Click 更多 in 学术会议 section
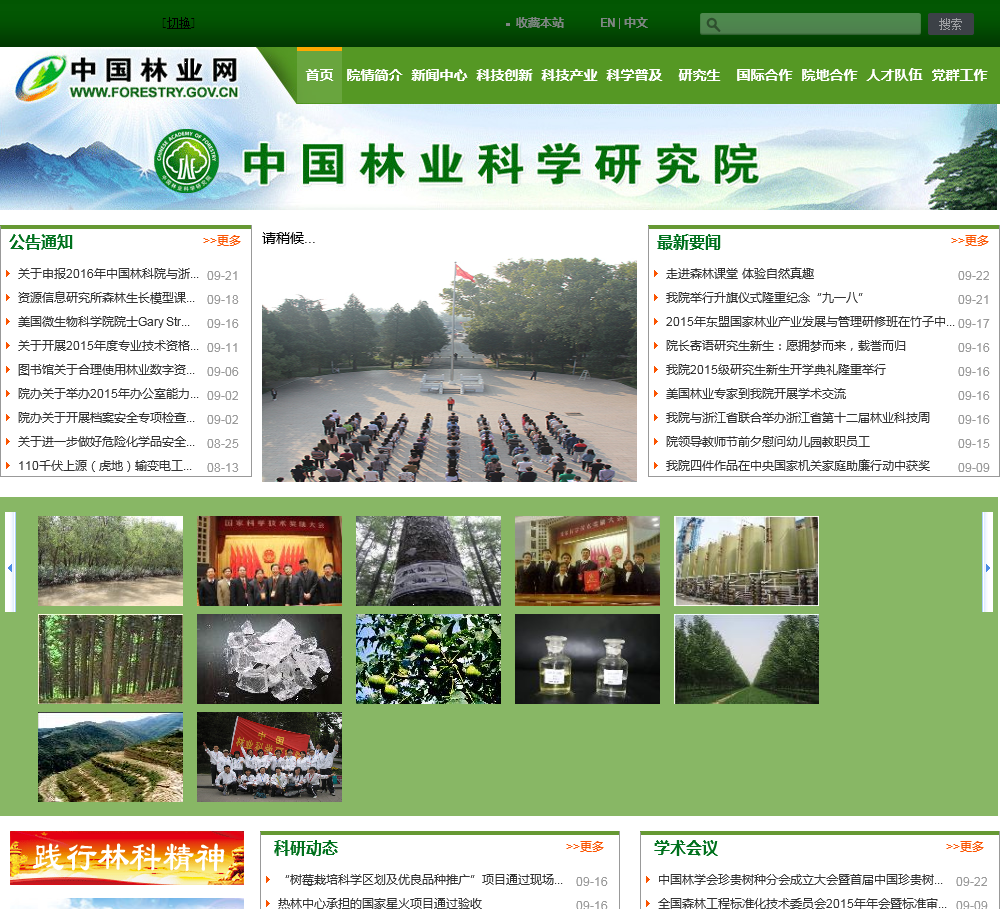This screenshot has width=1000, height=909. point(965,846)
